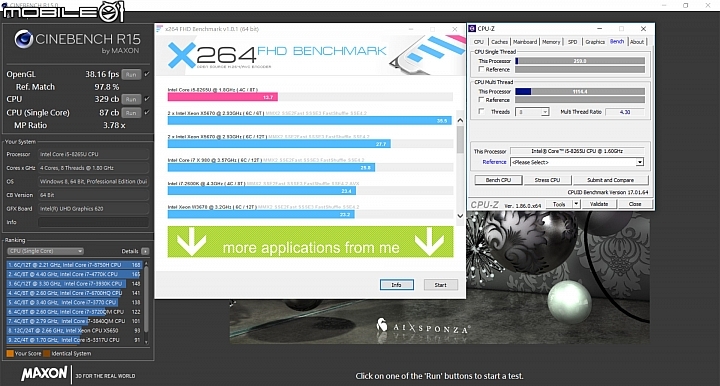
Task: Click the Cinebench Info field
Action: pyautogui.click(x=93, y=222)
